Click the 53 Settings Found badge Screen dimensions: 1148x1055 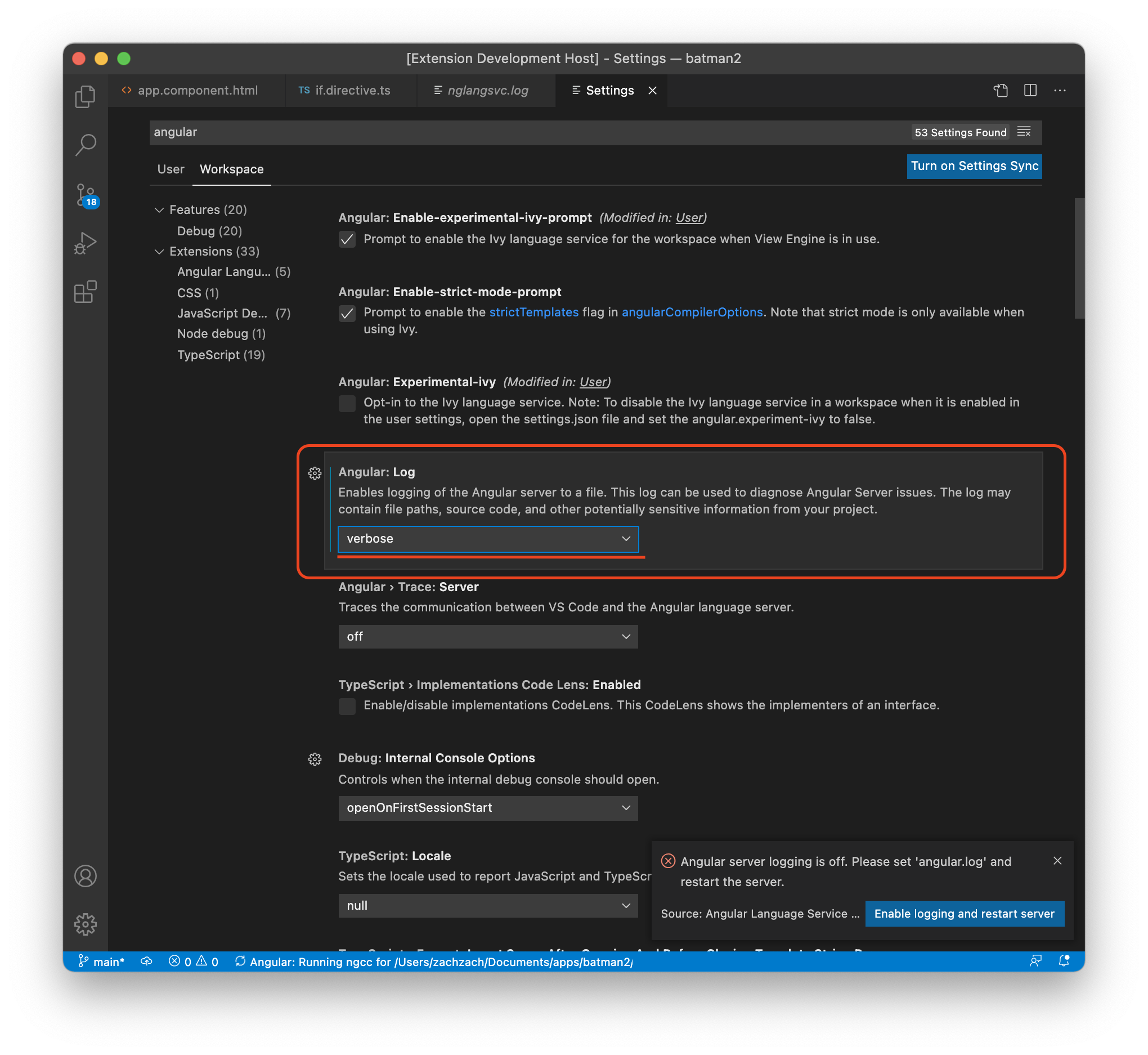pyautogui.click(x=959, y=132)
